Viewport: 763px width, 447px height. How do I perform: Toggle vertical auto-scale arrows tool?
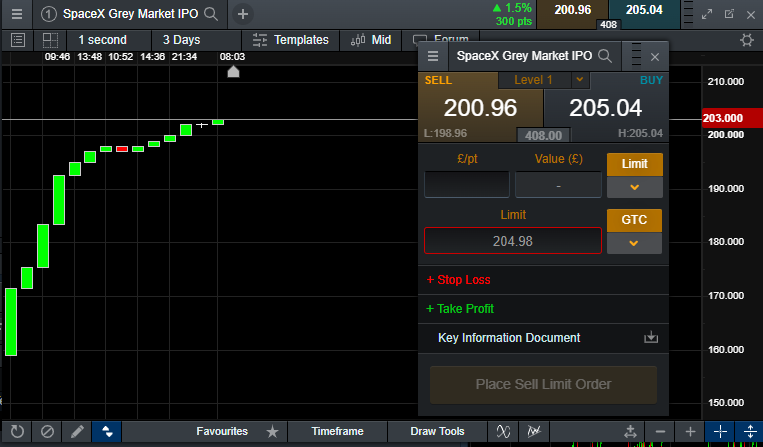pos(750,431)
